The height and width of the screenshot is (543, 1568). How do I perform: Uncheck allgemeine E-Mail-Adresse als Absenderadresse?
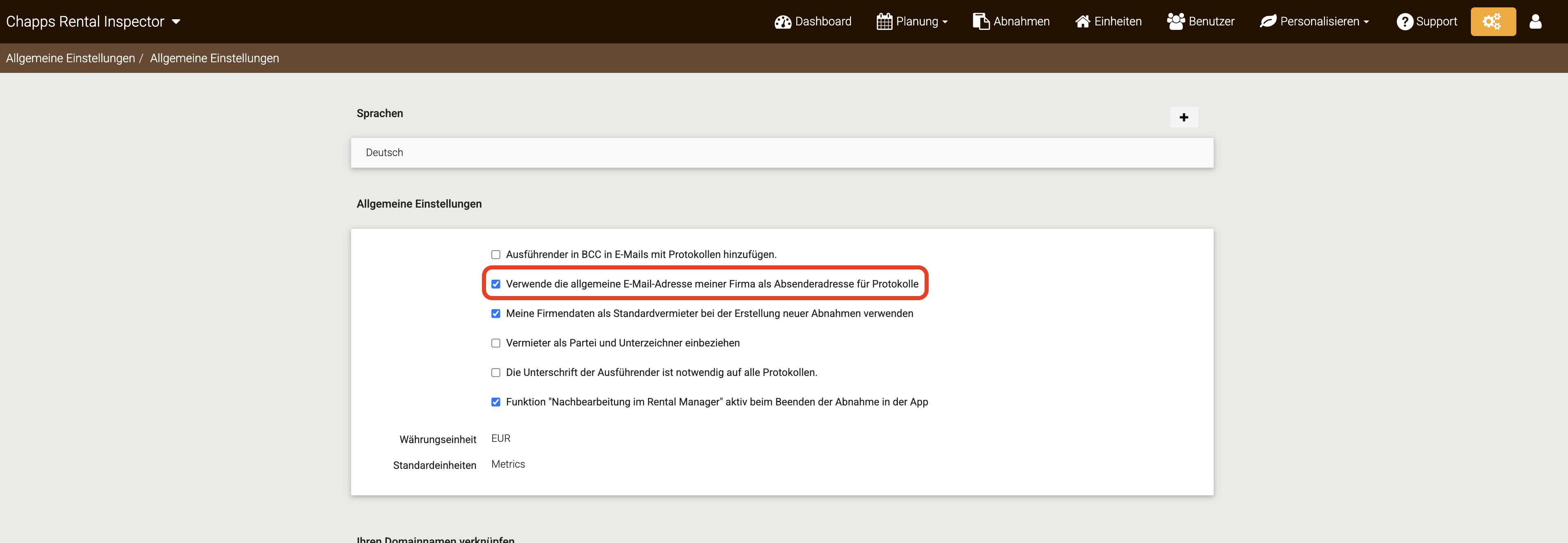click(x=495, y=284)
